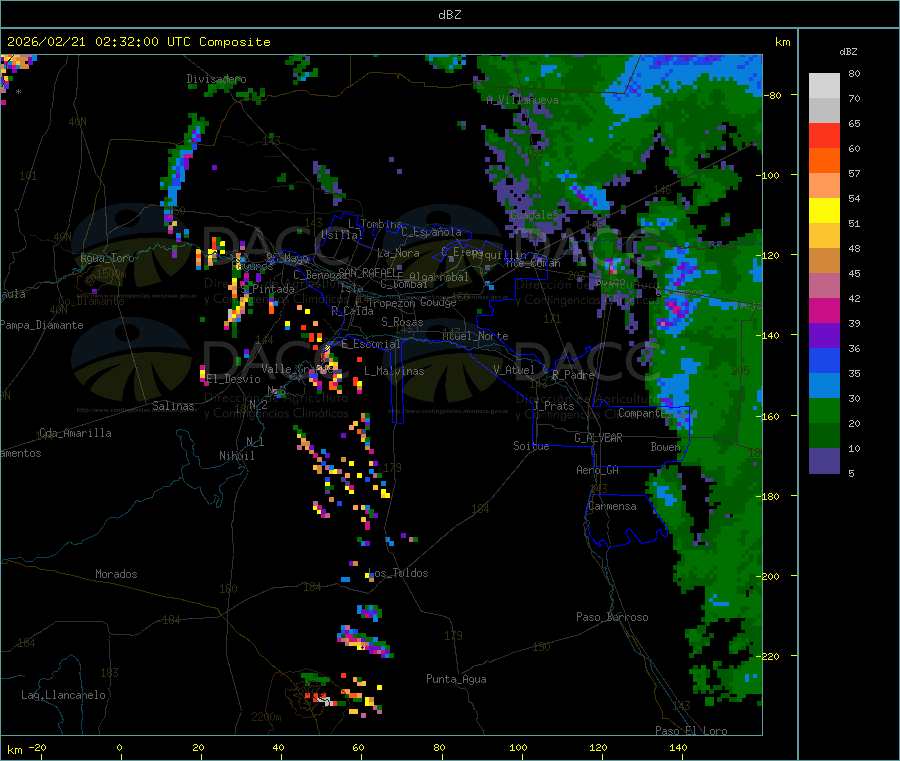
Task: Select the bright green 20-30 dBZ legend band
Action: point(824,410)
